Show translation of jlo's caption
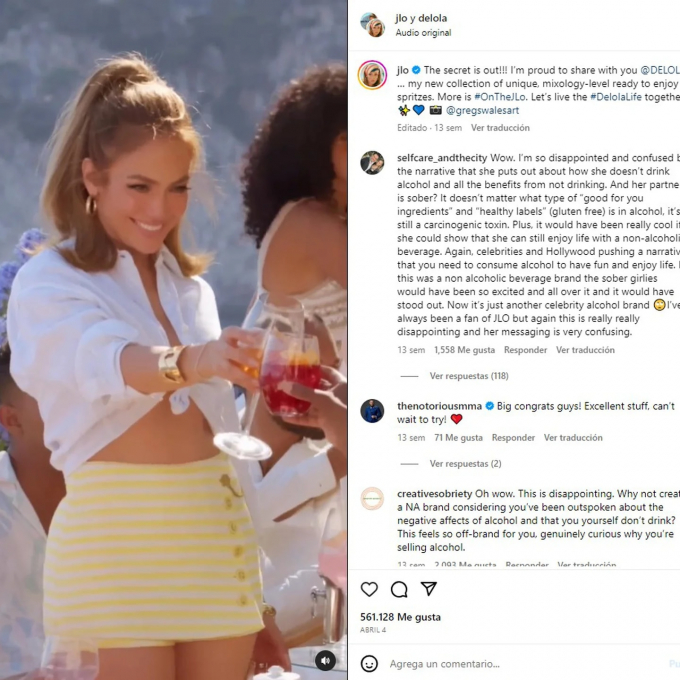680x680 pixels. [500, 128]
